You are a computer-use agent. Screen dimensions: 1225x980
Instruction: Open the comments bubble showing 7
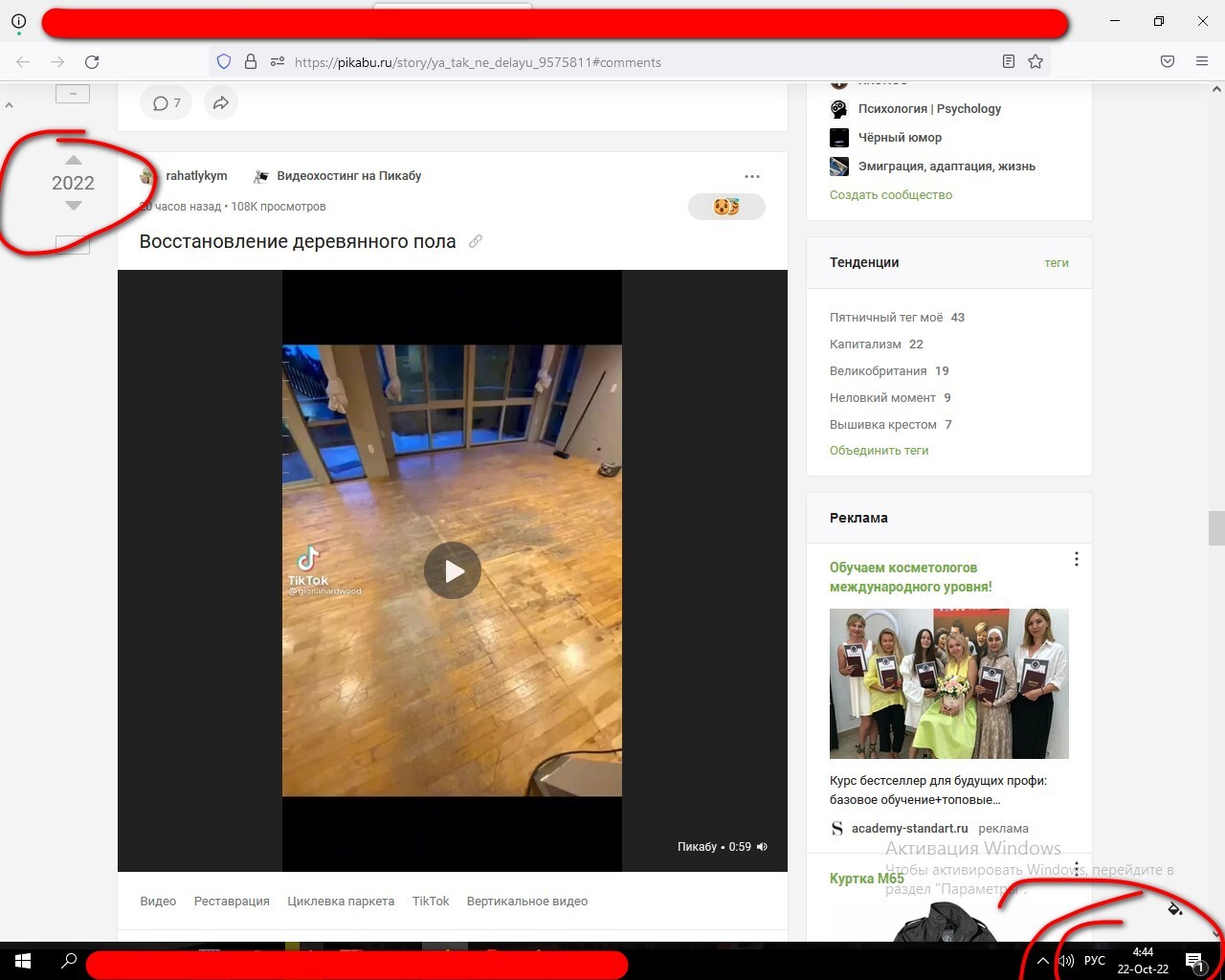pos(167,103)
